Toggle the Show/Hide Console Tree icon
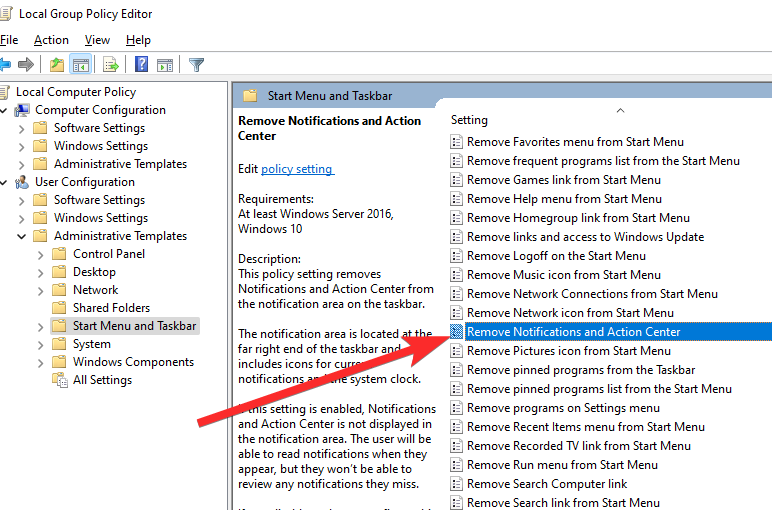 (x=81, y=64)
